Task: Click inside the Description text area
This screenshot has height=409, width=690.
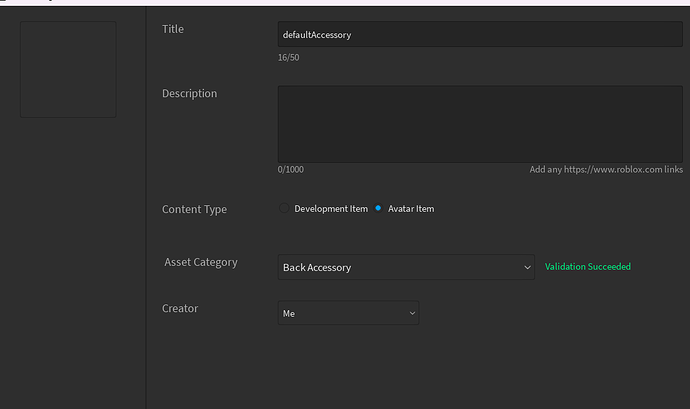Action: 479,123
